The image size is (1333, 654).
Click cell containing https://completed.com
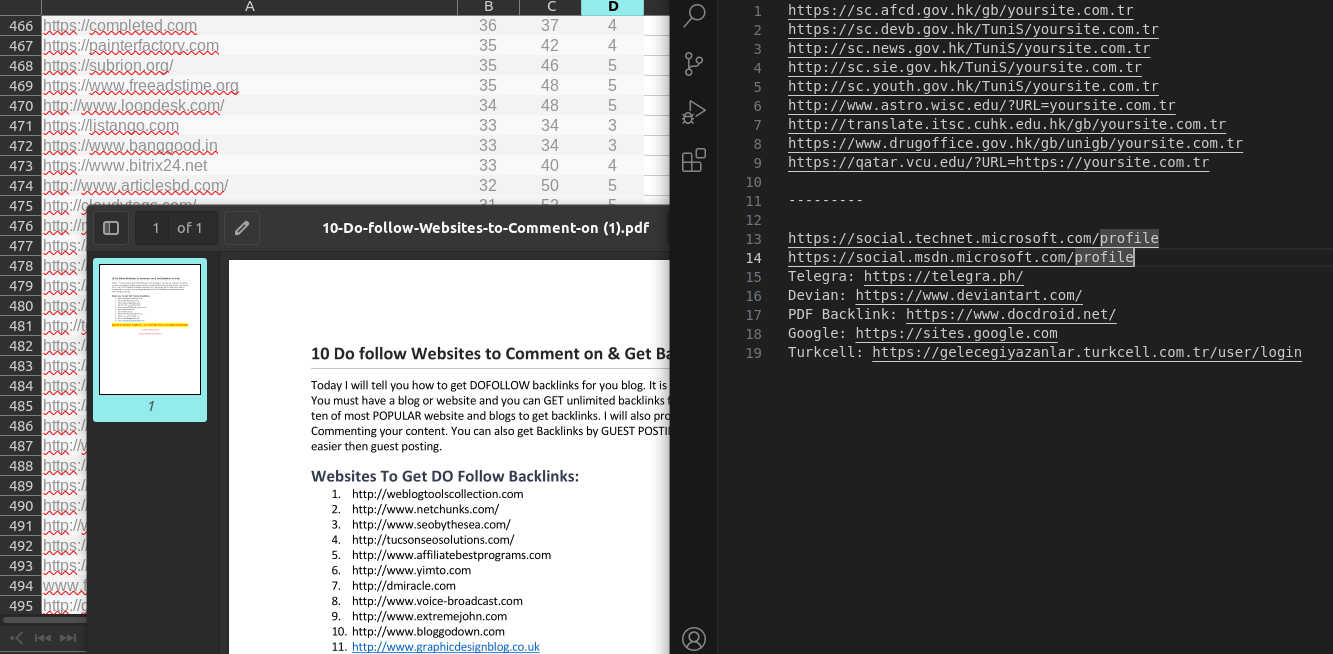[x=249, y=26]
